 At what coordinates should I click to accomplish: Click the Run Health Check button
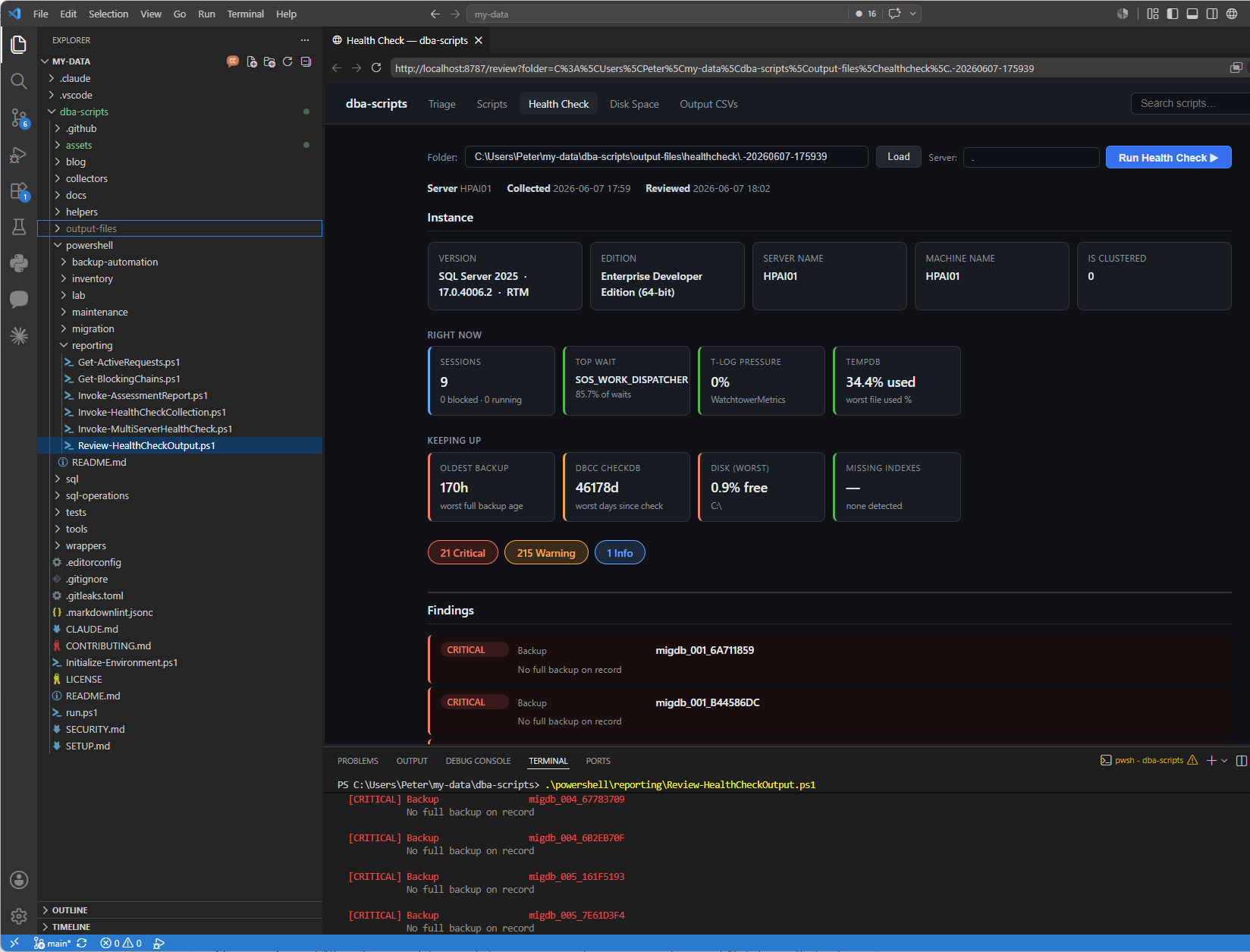tap(1168, 158)
